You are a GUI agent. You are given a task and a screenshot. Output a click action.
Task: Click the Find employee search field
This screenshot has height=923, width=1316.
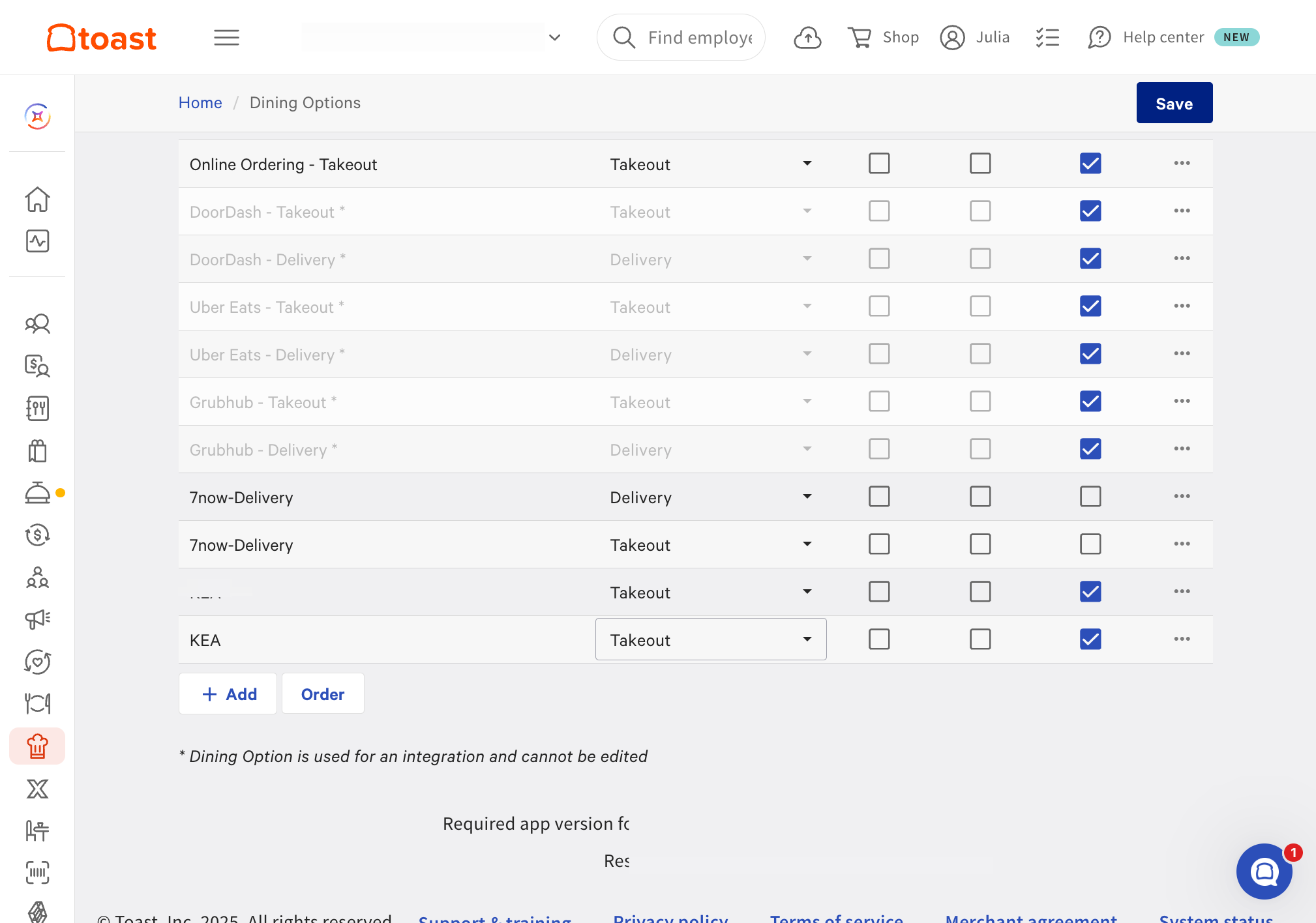coord(681,38)
